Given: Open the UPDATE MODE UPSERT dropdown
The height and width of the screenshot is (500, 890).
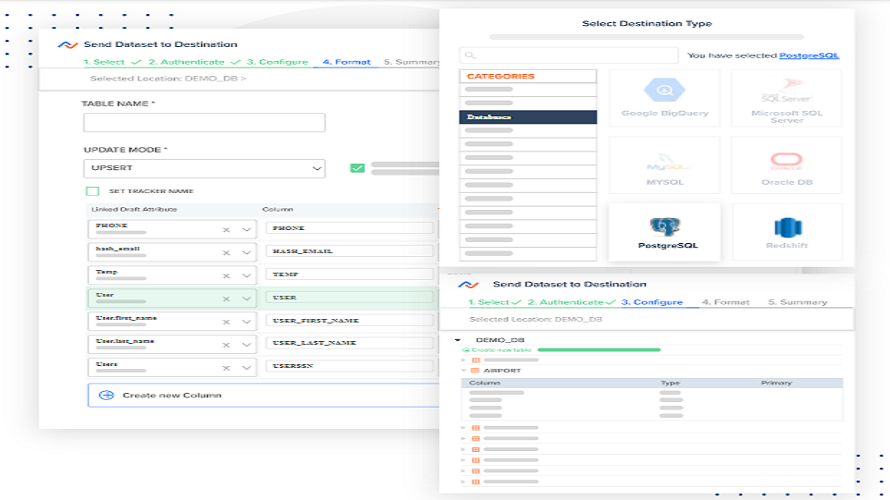Looking at the screenshot, I should (204, 169).
